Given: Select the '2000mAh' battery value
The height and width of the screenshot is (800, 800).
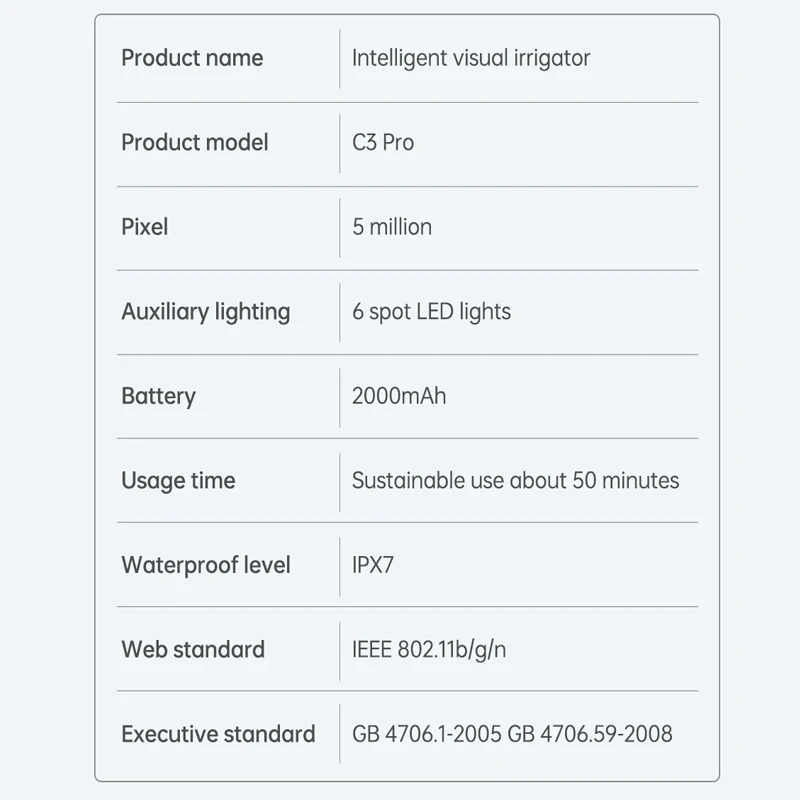Looking at the screenshot, I should pos(399,396).
